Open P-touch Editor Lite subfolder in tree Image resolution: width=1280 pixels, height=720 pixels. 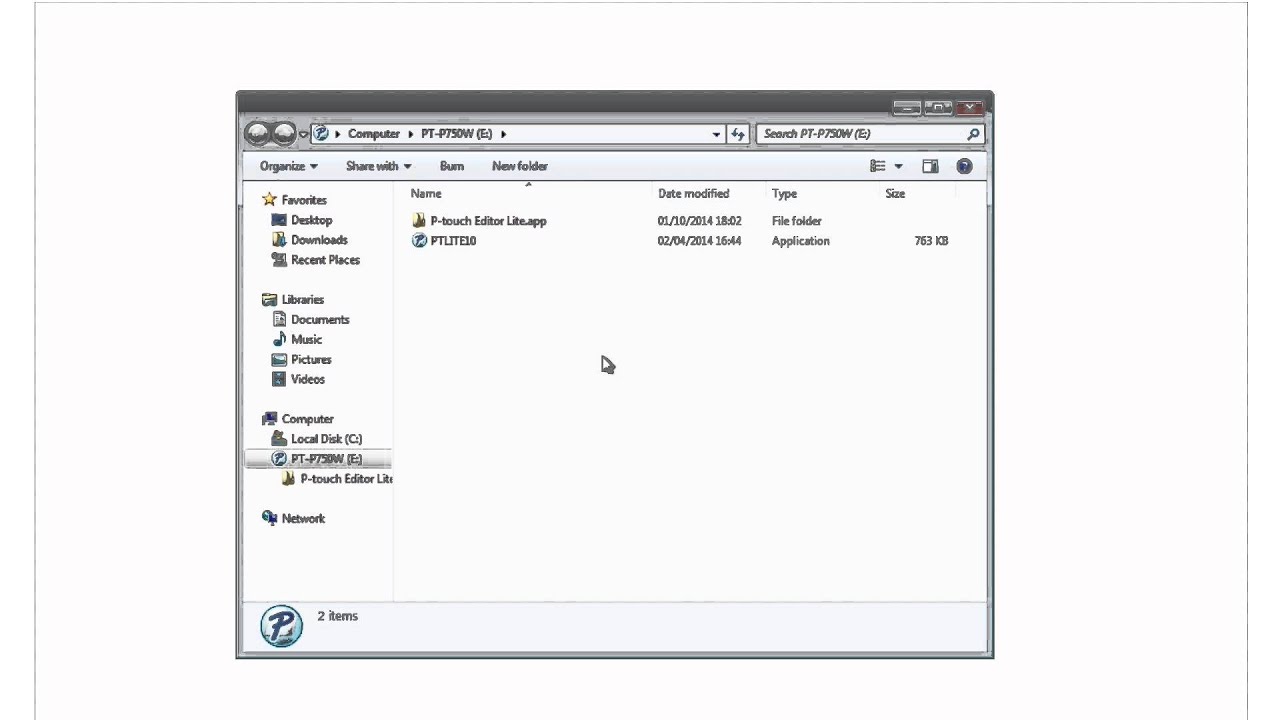346,479
